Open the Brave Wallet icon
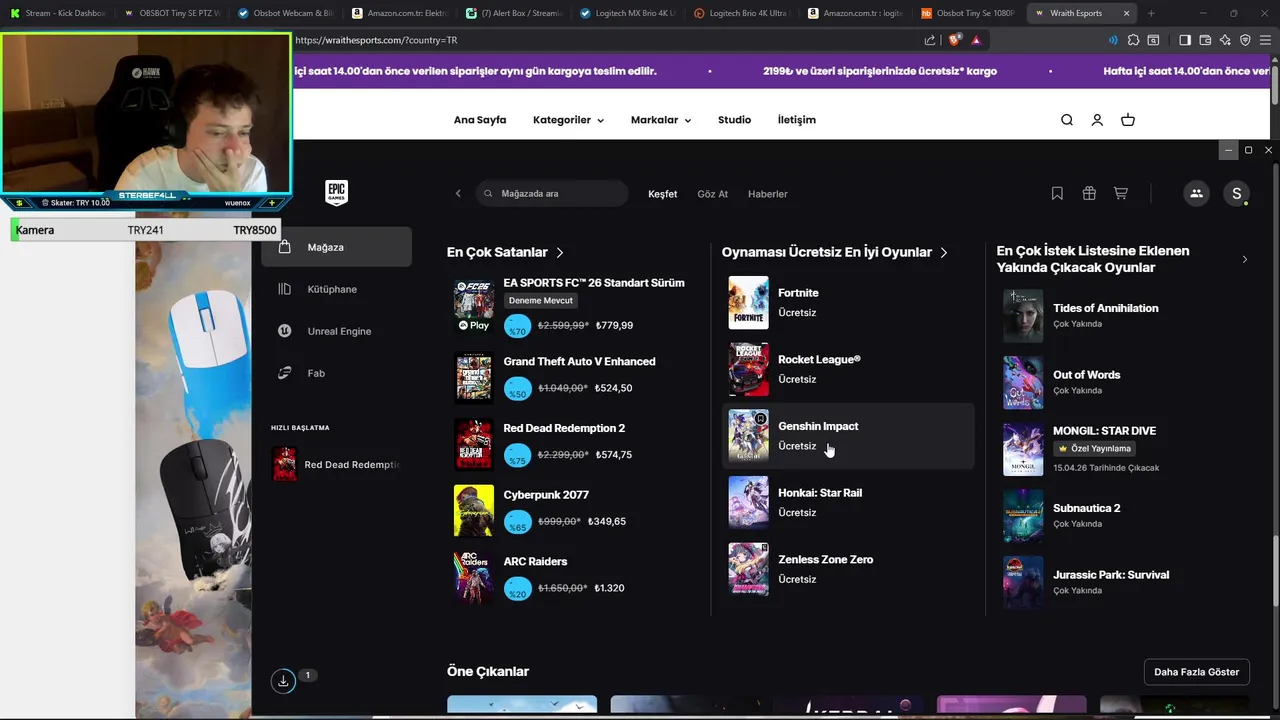The height and width of the screenshot is (720, 1280). click(1205, 40)
